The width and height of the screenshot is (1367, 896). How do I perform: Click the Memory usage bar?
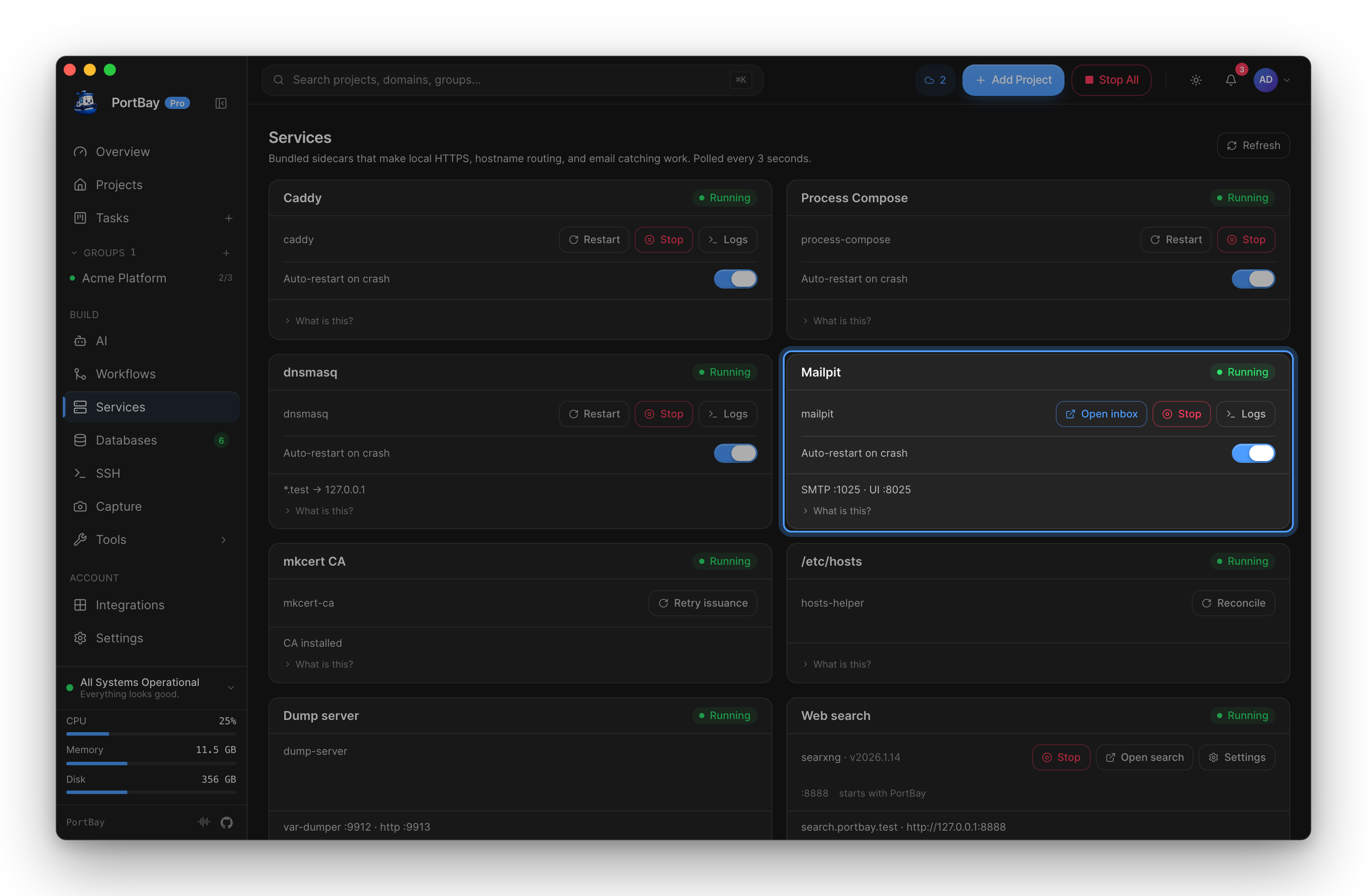pos(151,764)
